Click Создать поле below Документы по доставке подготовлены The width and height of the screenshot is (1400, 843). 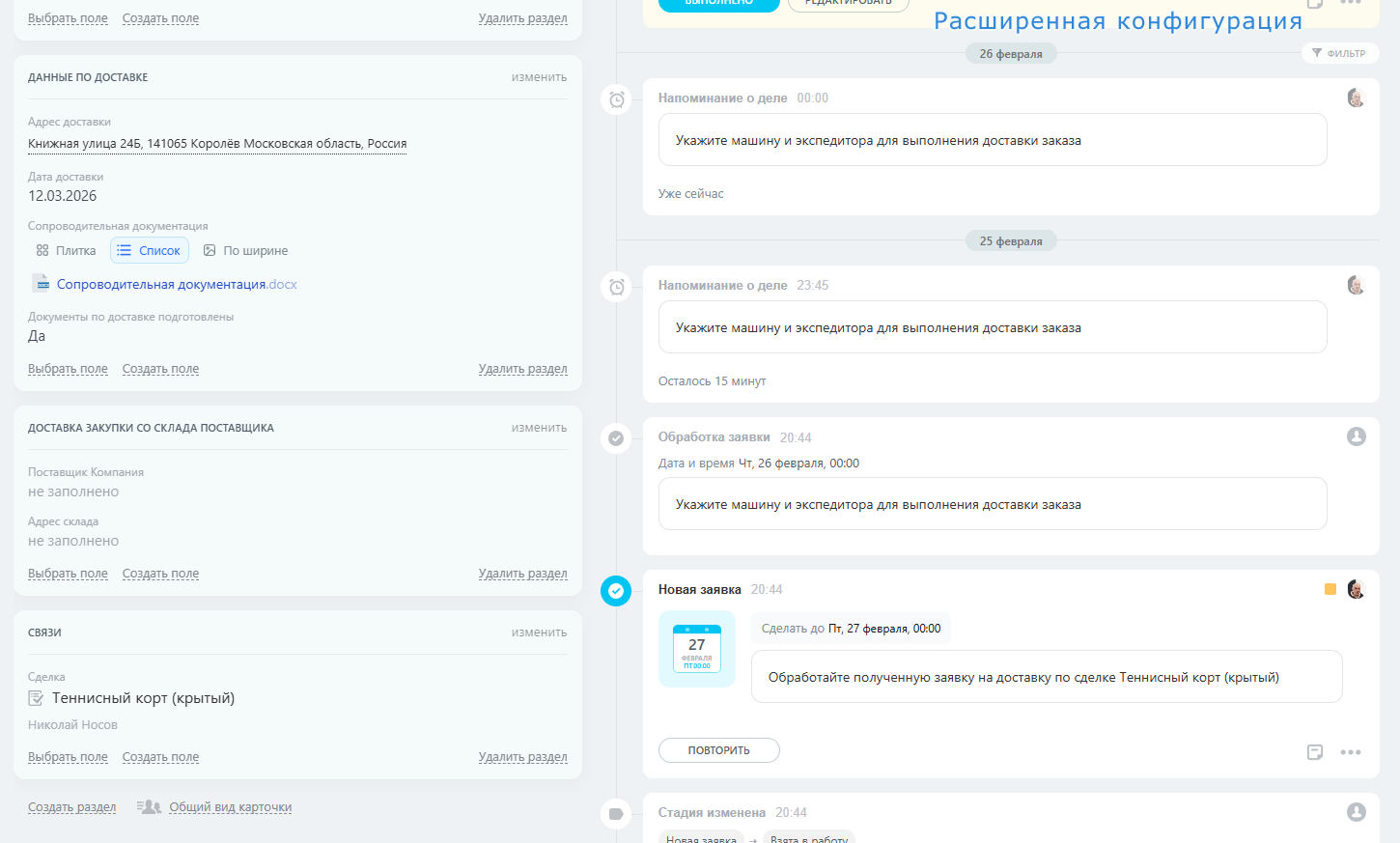click(160, 369)
